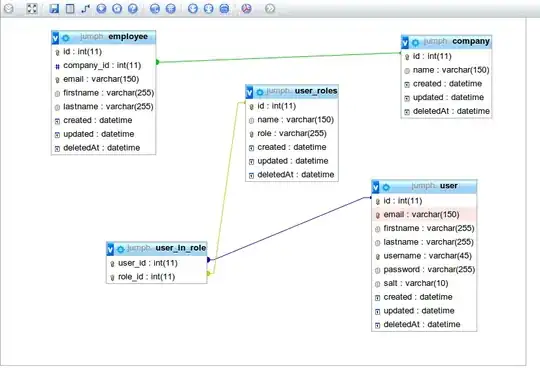Select role_id field in user_in_role table

(157, 277)
